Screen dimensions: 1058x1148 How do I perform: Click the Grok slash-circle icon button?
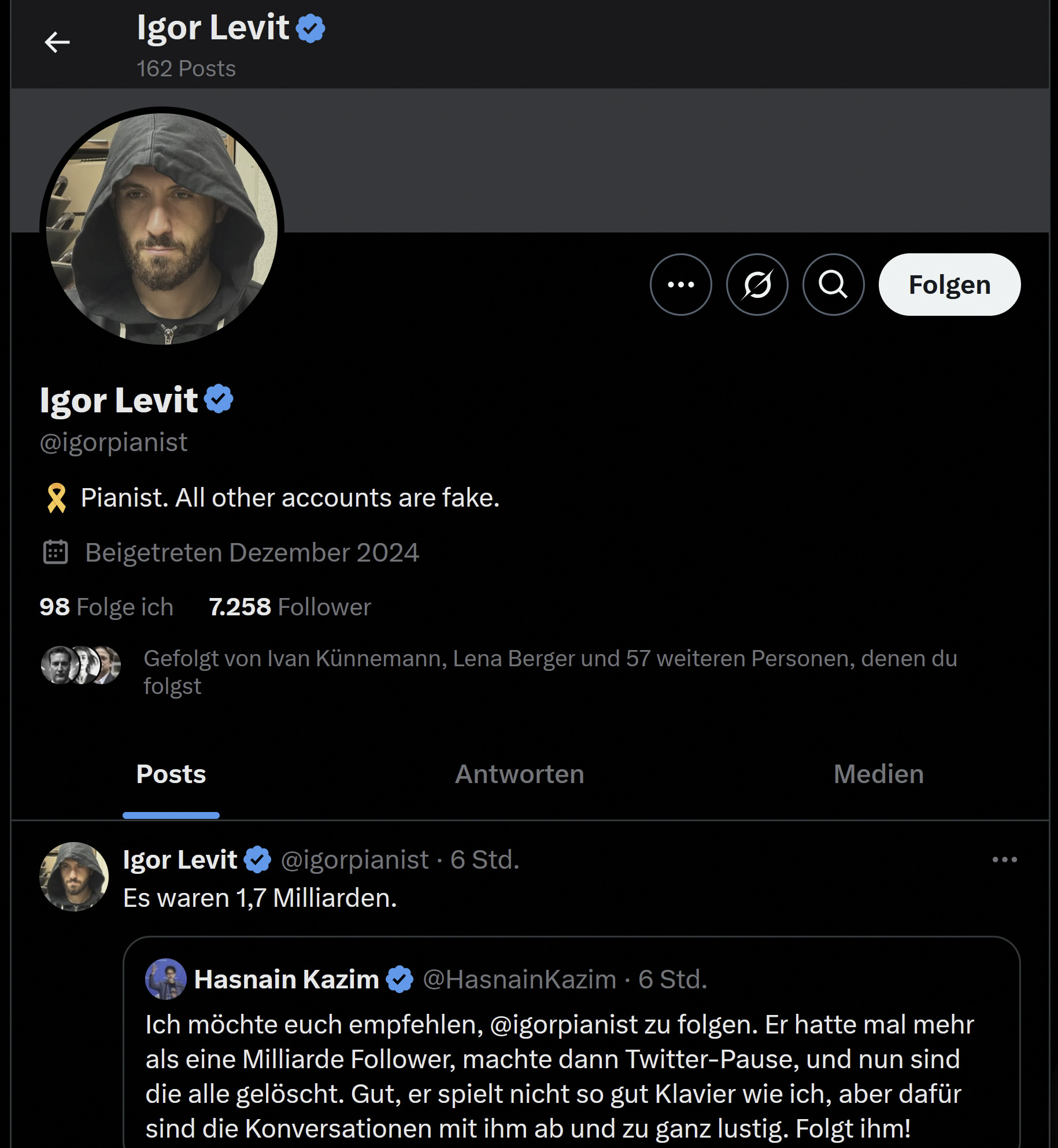757,285
